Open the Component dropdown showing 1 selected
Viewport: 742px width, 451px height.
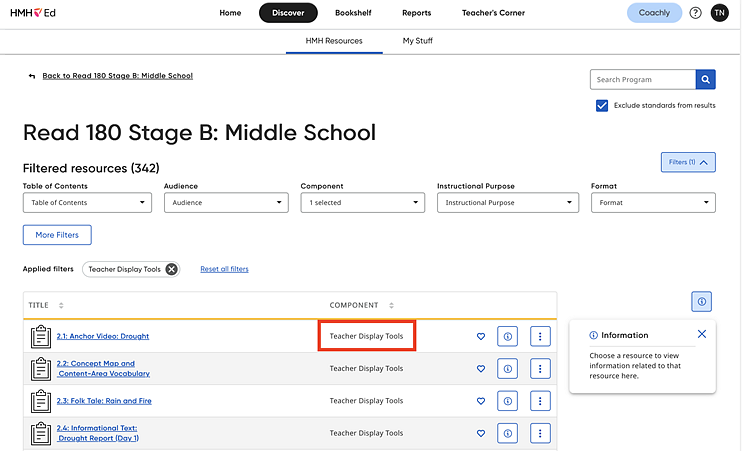pyautogui.click(x=362, y=203)
